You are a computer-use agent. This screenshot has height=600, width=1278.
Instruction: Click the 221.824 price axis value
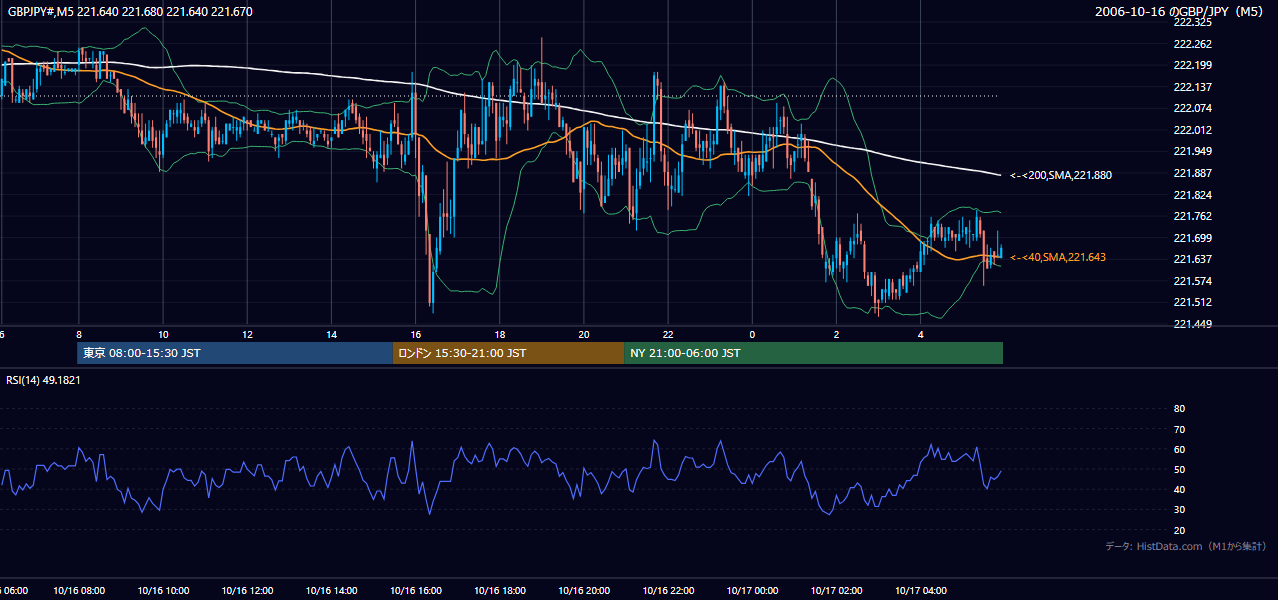pyautogui.click(x=1192, y=195)
